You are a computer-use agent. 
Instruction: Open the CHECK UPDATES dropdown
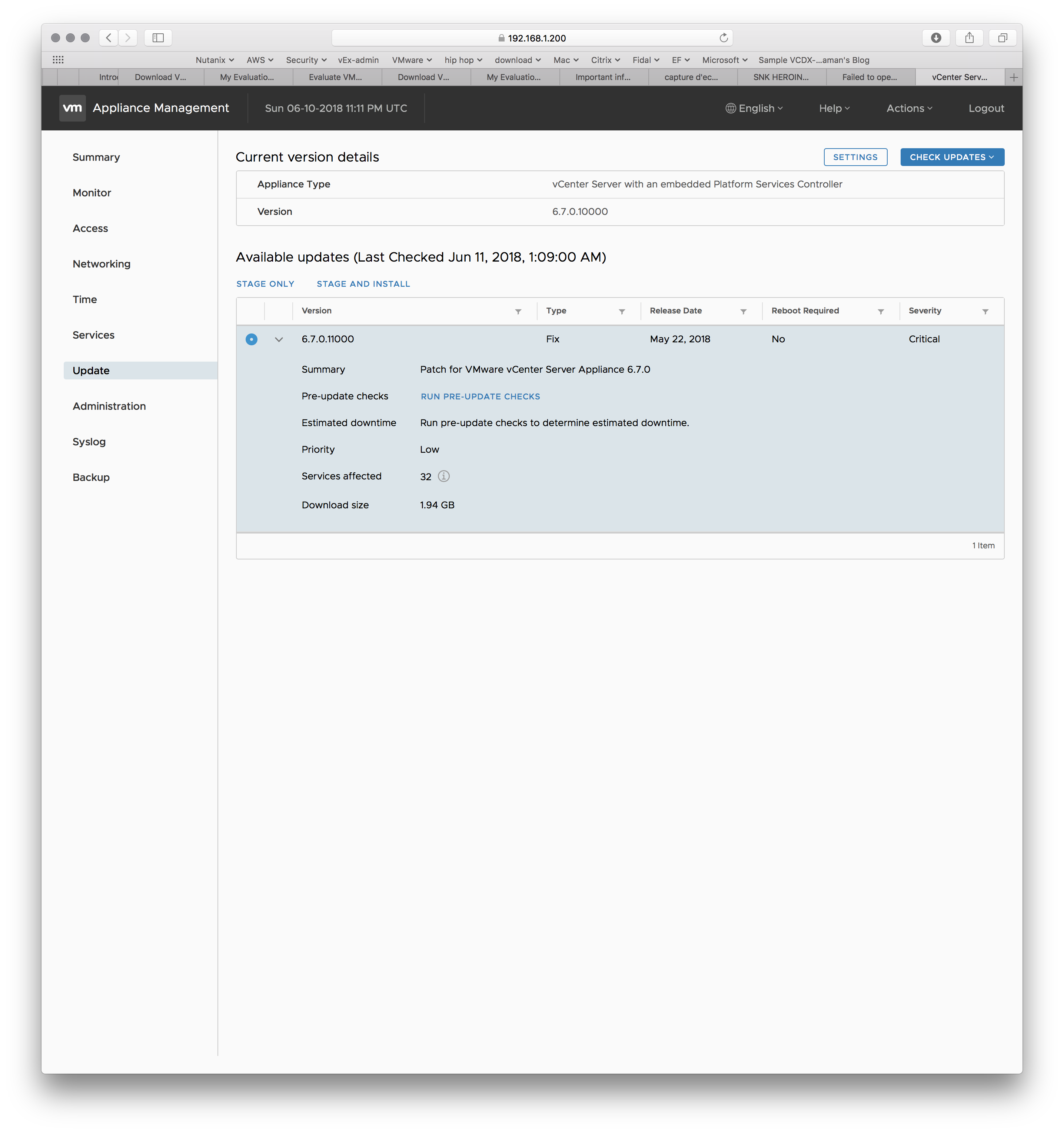pos(952,157)
